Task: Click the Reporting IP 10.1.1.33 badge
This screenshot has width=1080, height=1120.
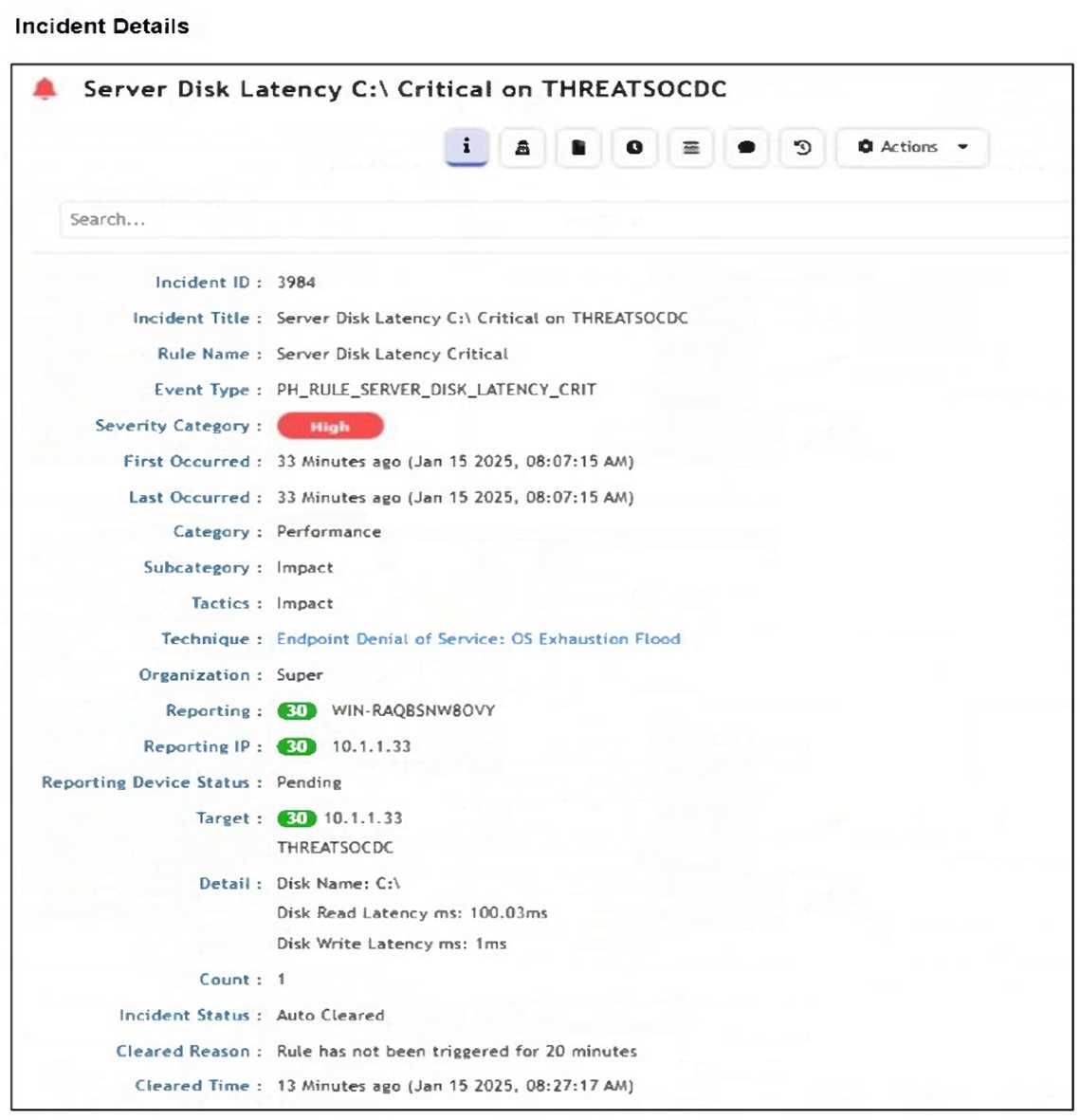Action: (x=296, y=746)
